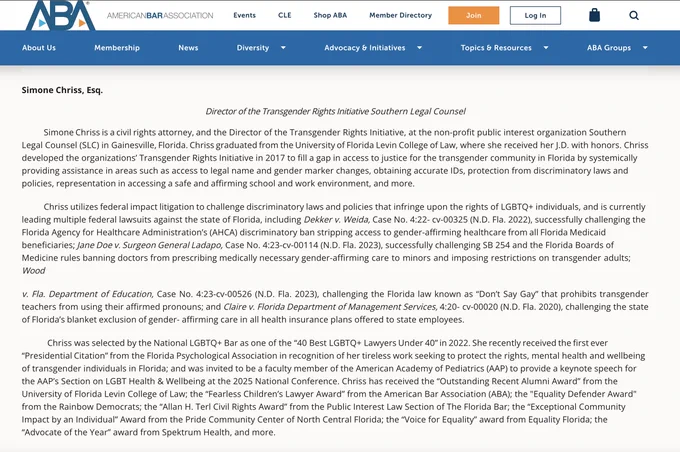This screenshot has width=680, height=452.
Task: Open the ABA Groups menu
Action: point(609,48)
